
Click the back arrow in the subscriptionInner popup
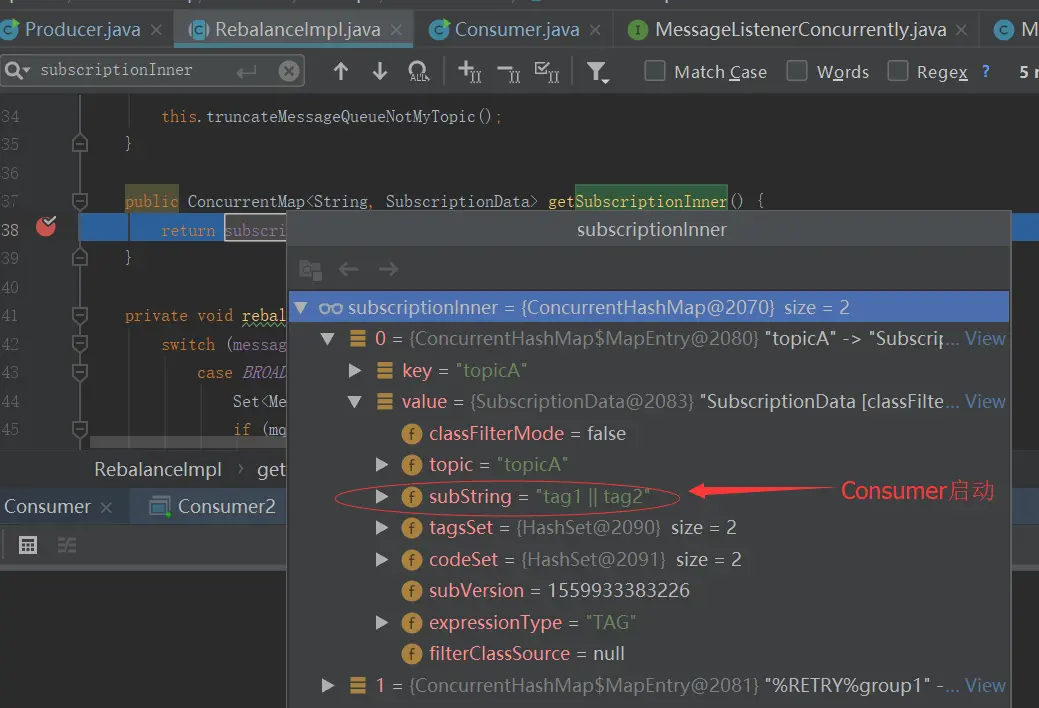(349, 268)
